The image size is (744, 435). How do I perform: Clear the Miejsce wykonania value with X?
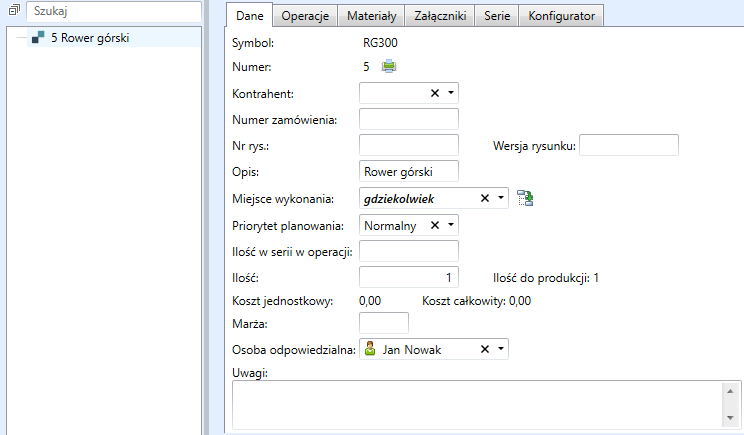point(485,198)
